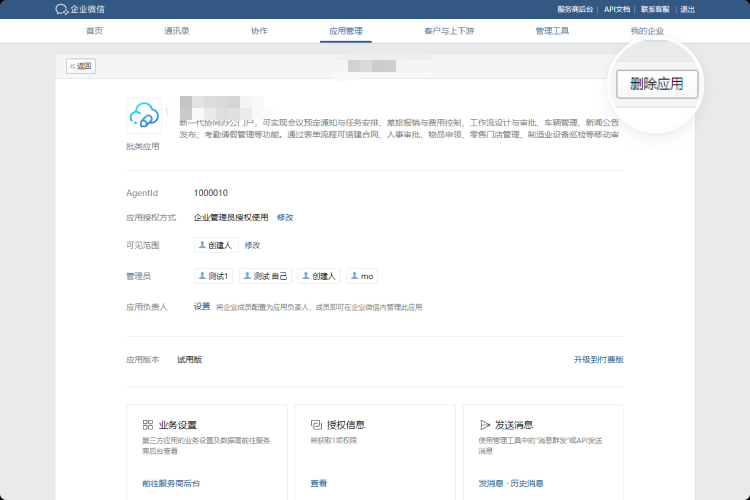Click the 升级到付费版 link

tap(598, 359)
